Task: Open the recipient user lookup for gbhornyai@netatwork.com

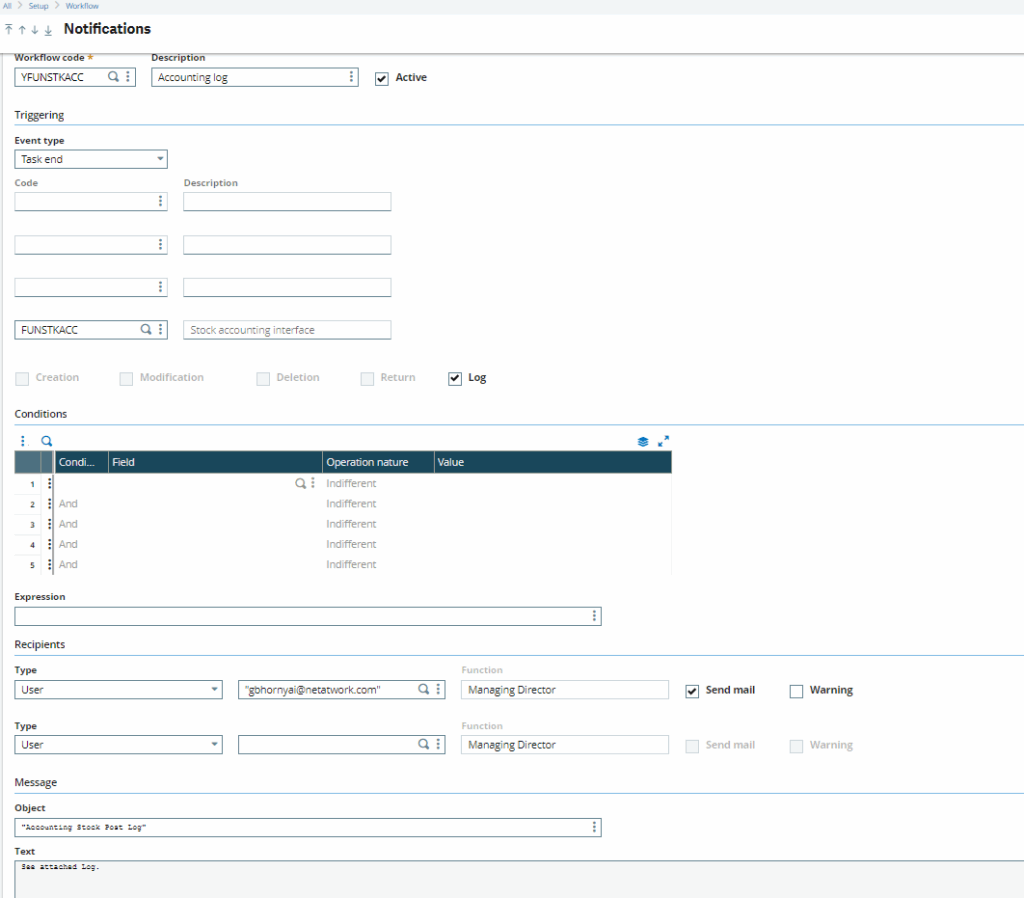Action: click(x=421, y=689)
